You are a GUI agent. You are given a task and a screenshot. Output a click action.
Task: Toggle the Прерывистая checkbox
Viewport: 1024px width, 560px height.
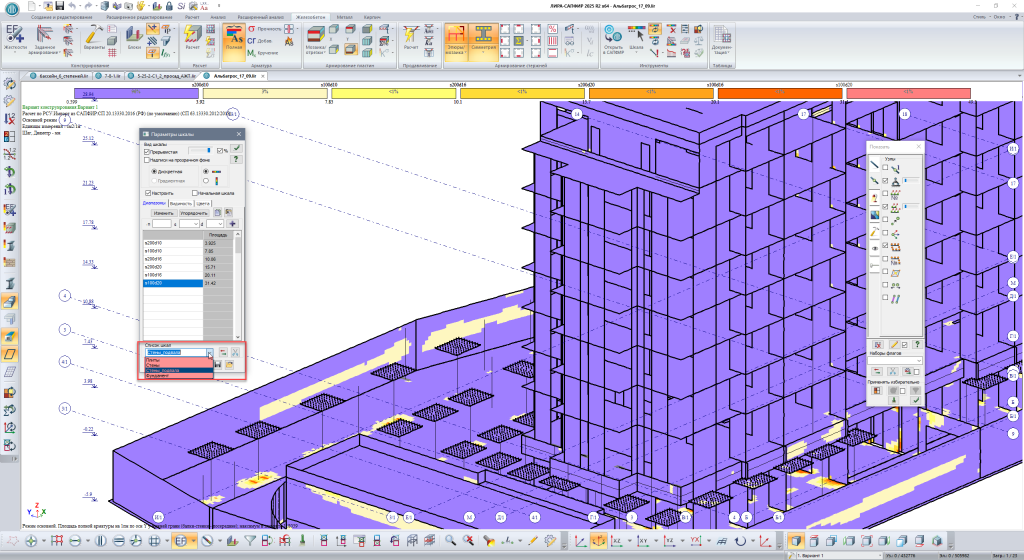click(147, 151)
